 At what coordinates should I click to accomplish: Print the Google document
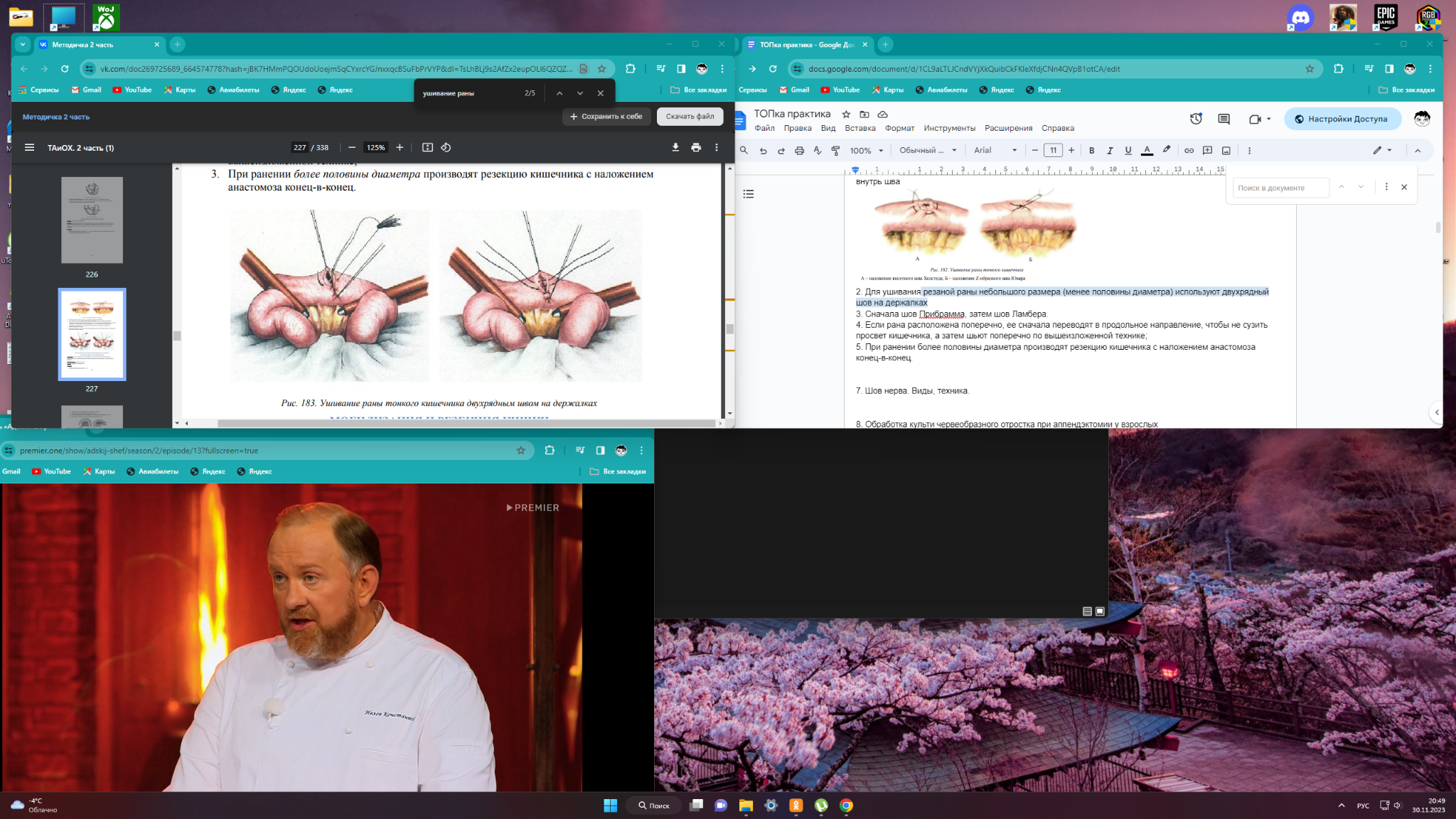799,150
